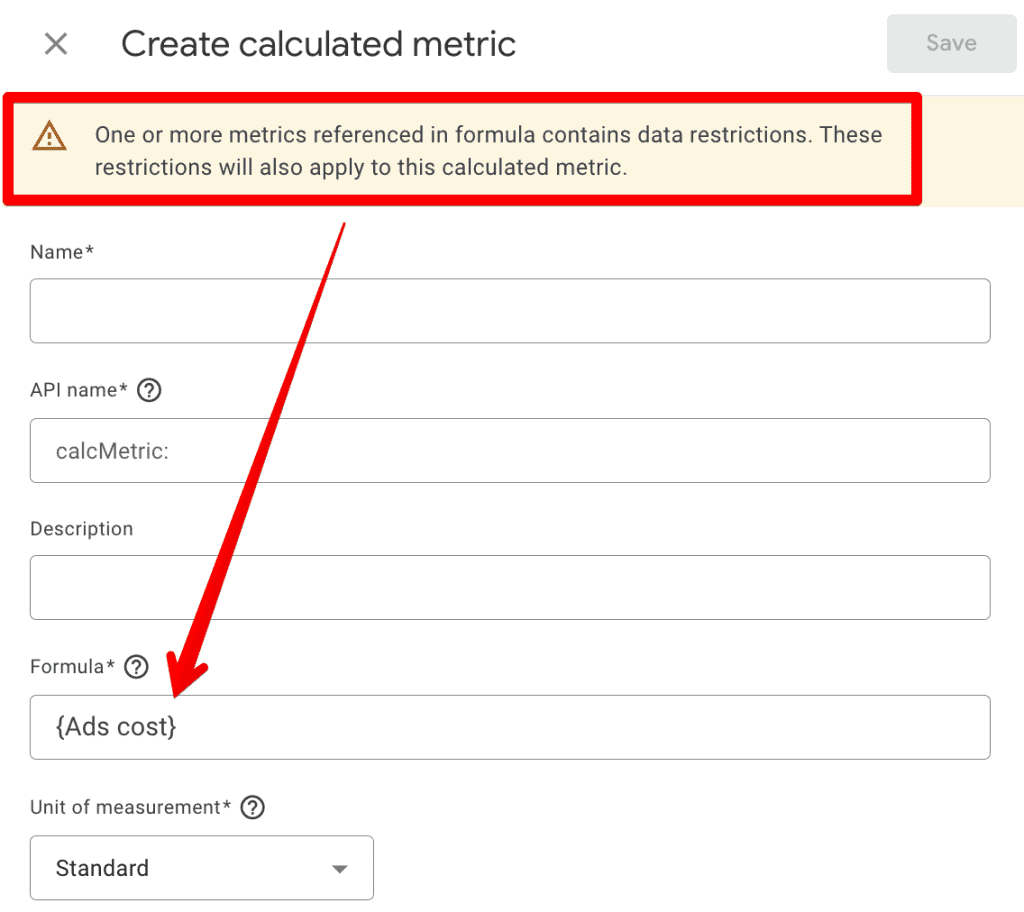This screenshot has width=1024, height=912.
Task: Focus the API name text box
Action: [x=510, y=450]
